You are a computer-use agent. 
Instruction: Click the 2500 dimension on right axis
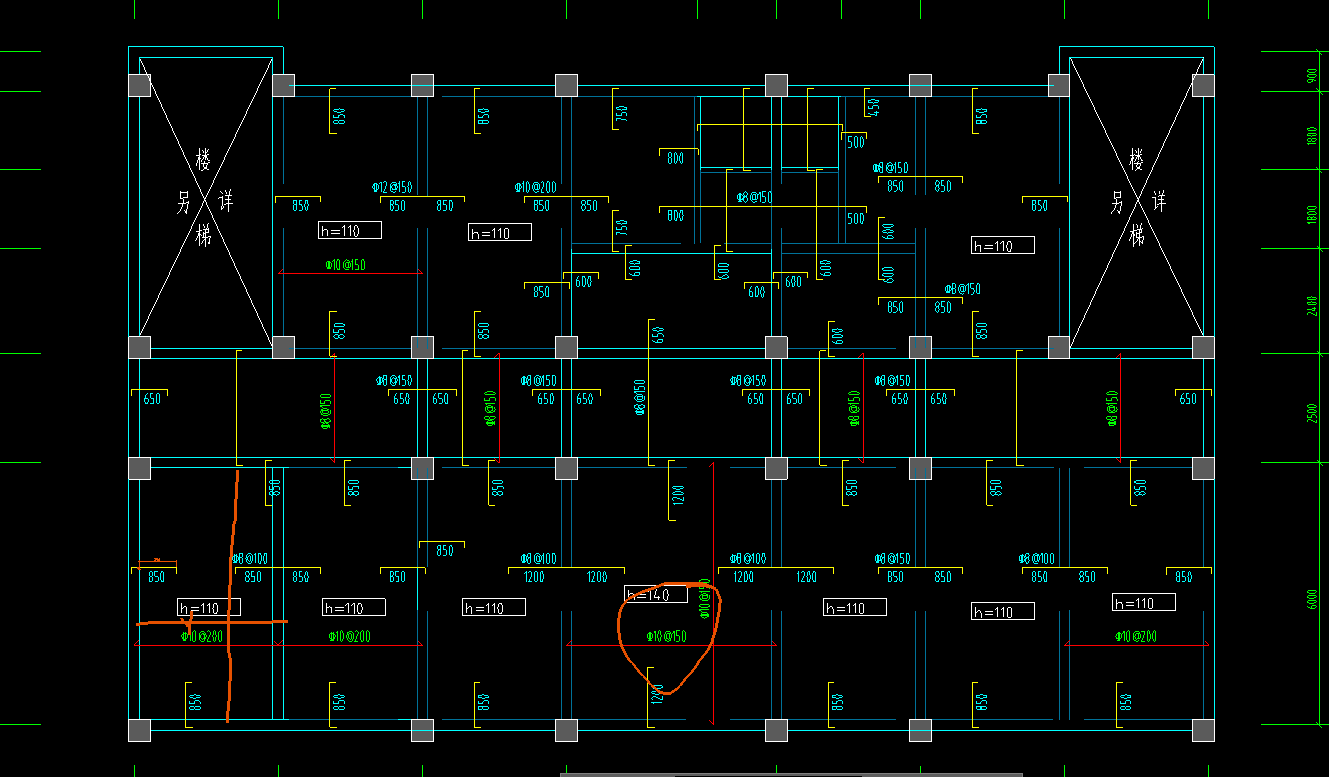point(1312,413)
